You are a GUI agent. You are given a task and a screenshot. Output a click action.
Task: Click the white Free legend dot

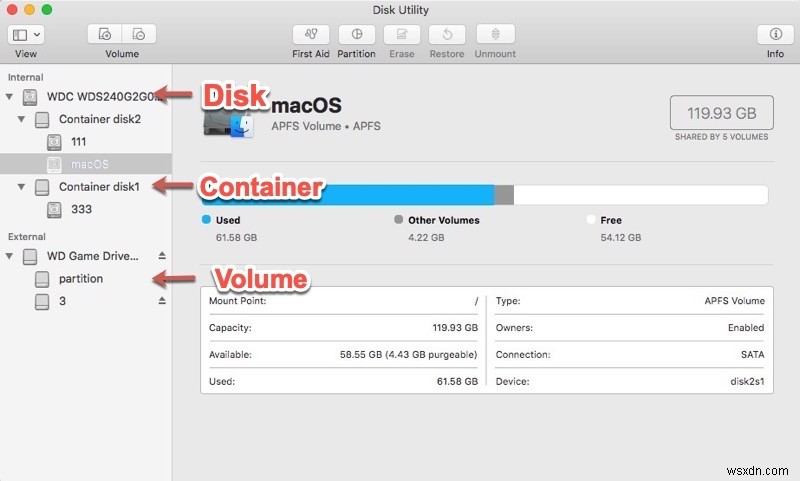click(x=591, y=219)
